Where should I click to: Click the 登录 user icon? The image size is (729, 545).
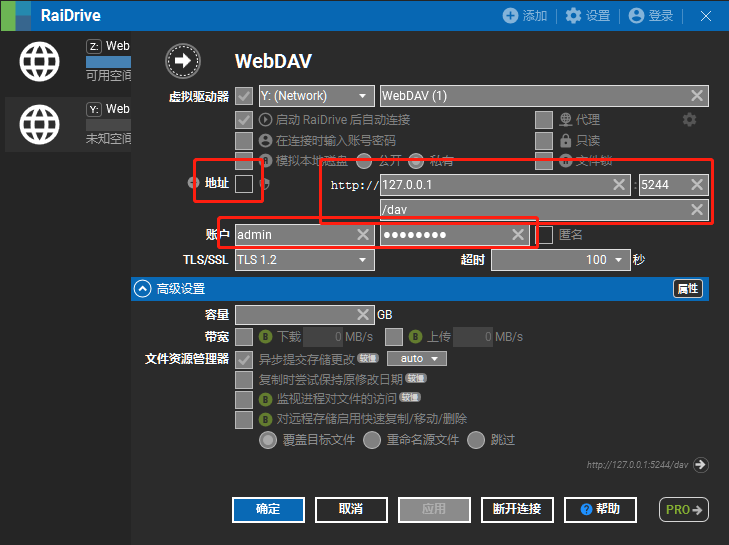(x=636, y=15)
